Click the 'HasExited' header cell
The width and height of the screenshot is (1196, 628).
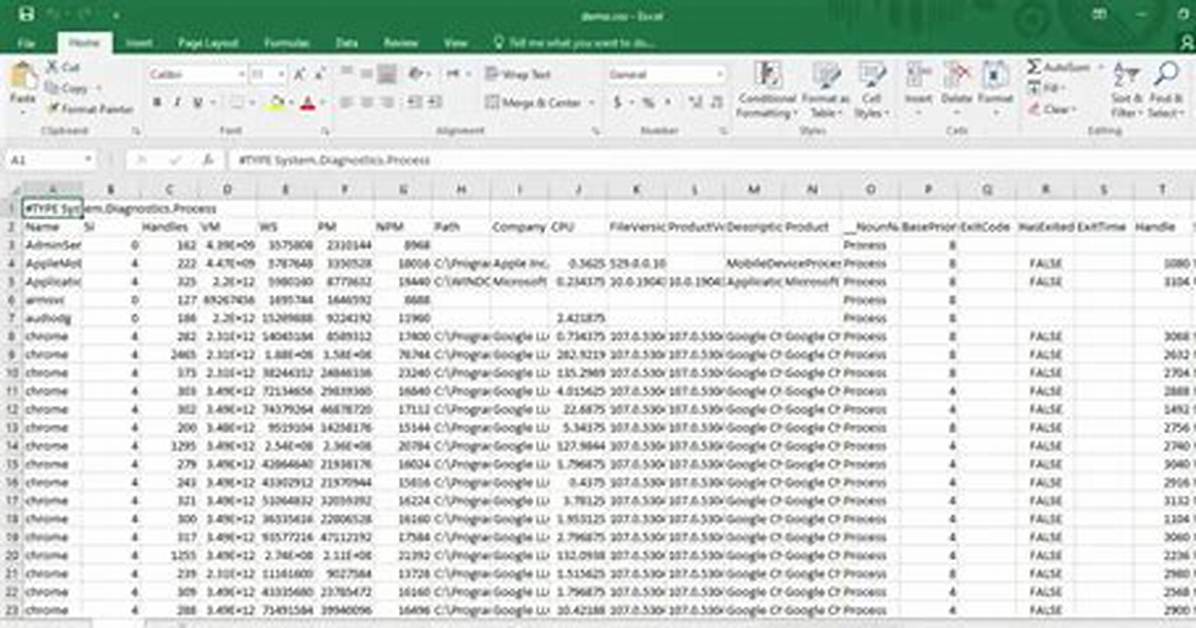tap(1045, 227)
